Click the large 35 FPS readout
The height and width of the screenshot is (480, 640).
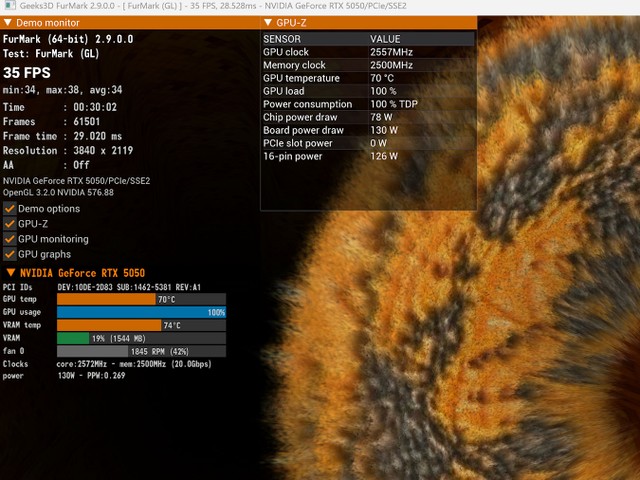(x=27, y=73)
